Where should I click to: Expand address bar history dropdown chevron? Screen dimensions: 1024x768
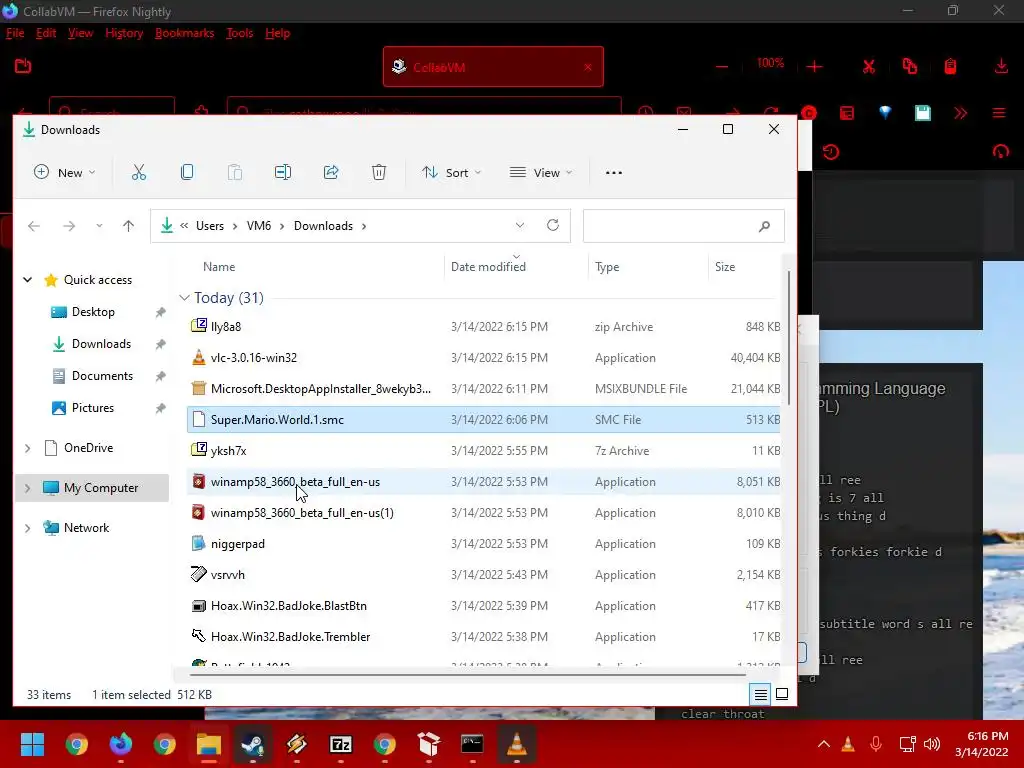point(520,225)
